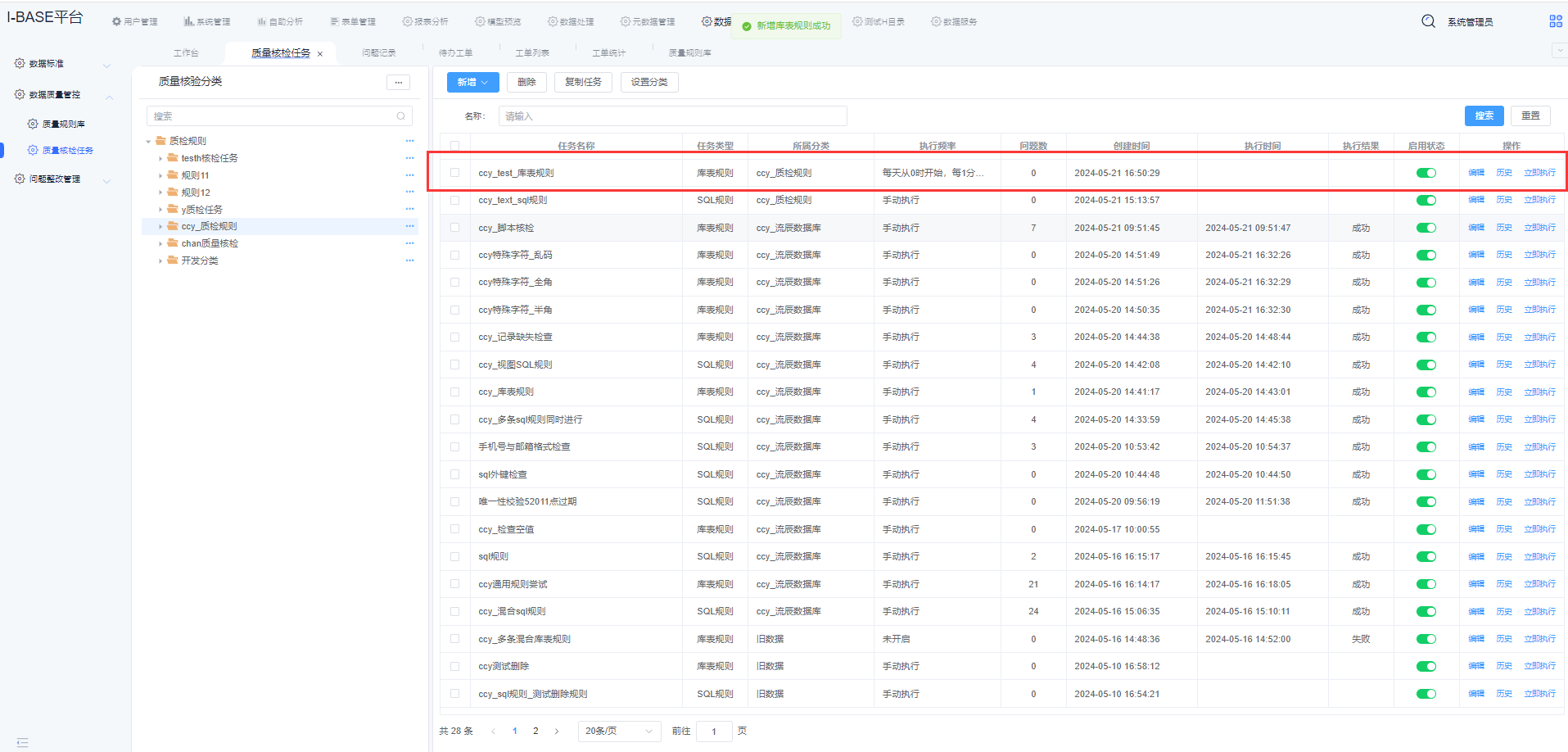
Task: Expand the y质检任务 tree node arrow
Action: (160, 210)
